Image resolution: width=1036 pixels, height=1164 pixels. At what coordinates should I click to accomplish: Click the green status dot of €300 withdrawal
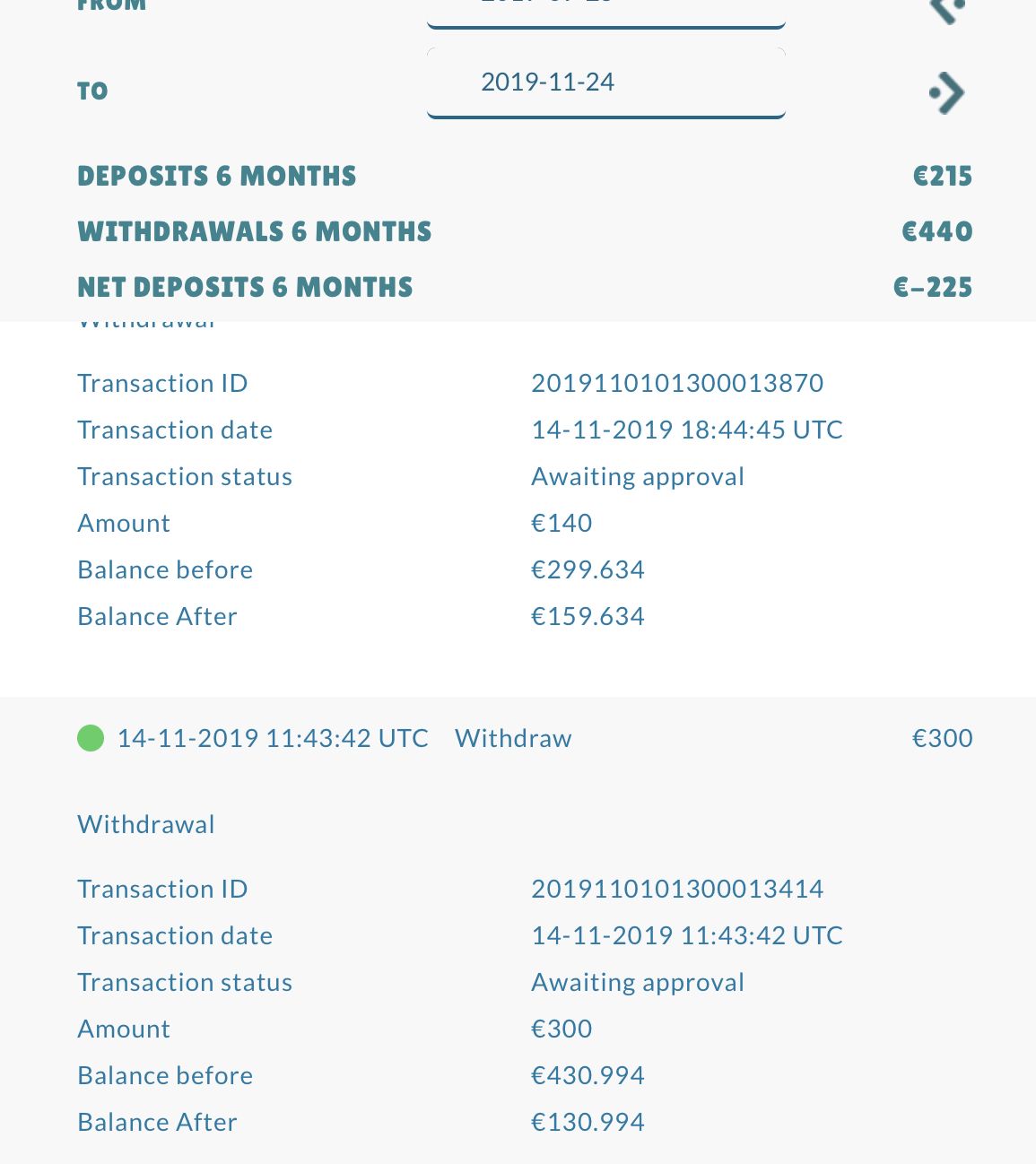tap(91, 738)
